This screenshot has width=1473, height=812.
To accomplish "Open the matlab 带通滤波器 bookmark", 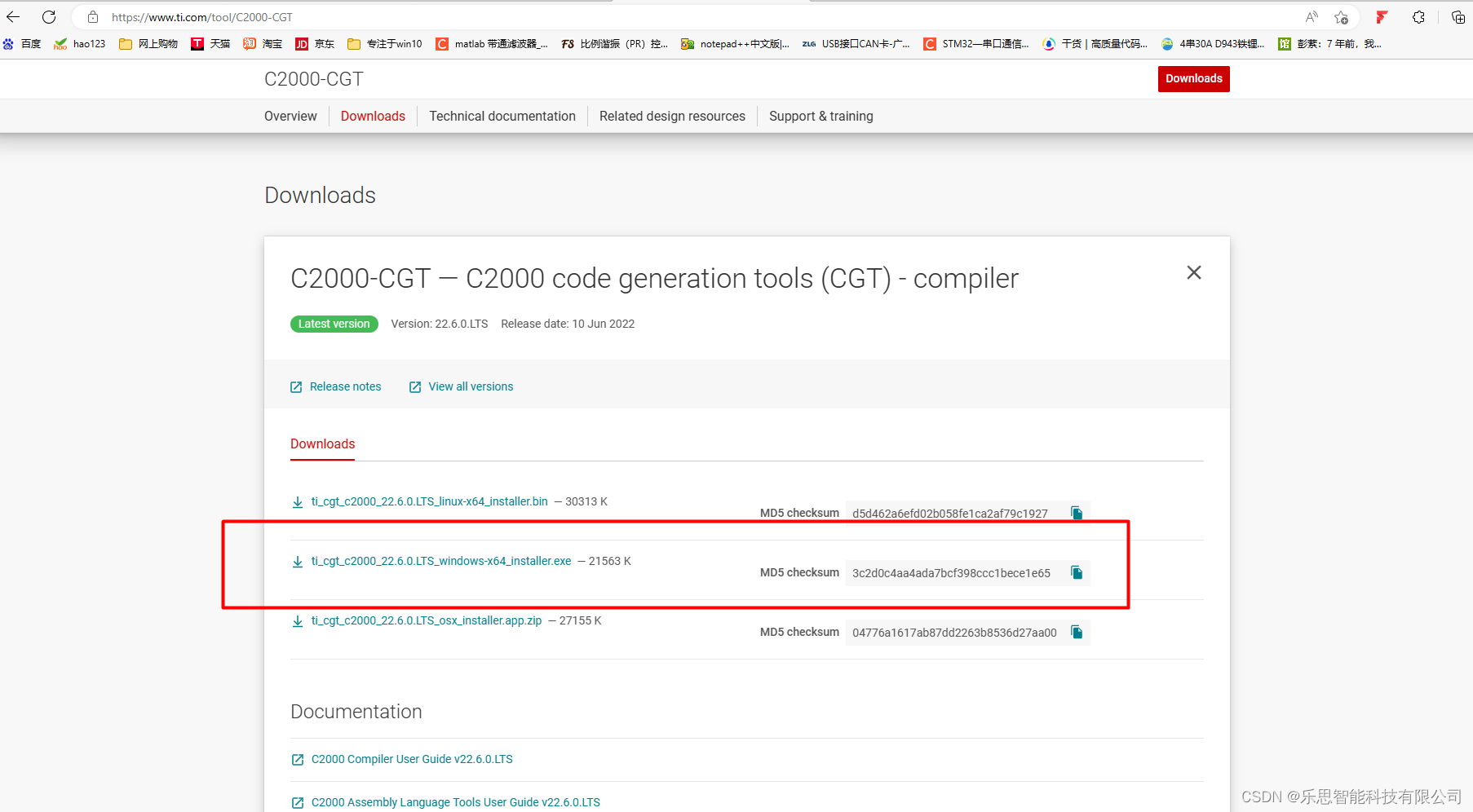I will coord(492,44).
